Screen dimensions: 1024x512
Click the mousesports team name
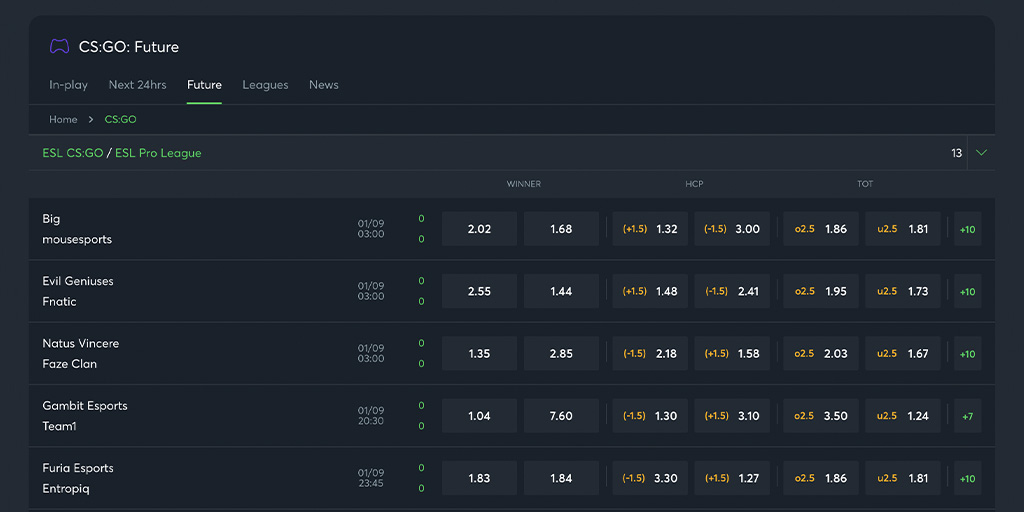coord(77,239)
